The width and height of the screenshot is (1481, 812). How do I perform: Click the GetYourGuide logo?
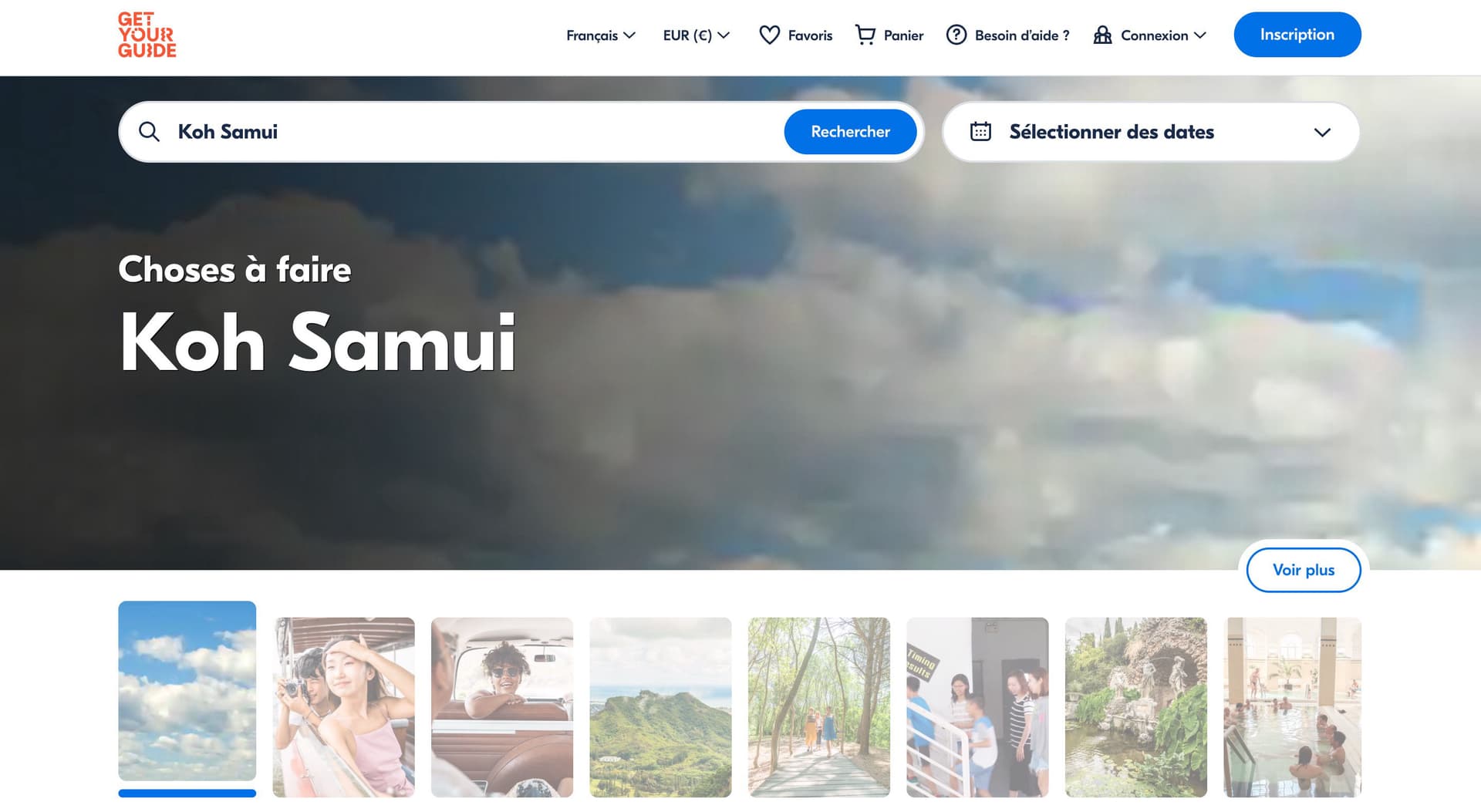(x=147, y=35)
